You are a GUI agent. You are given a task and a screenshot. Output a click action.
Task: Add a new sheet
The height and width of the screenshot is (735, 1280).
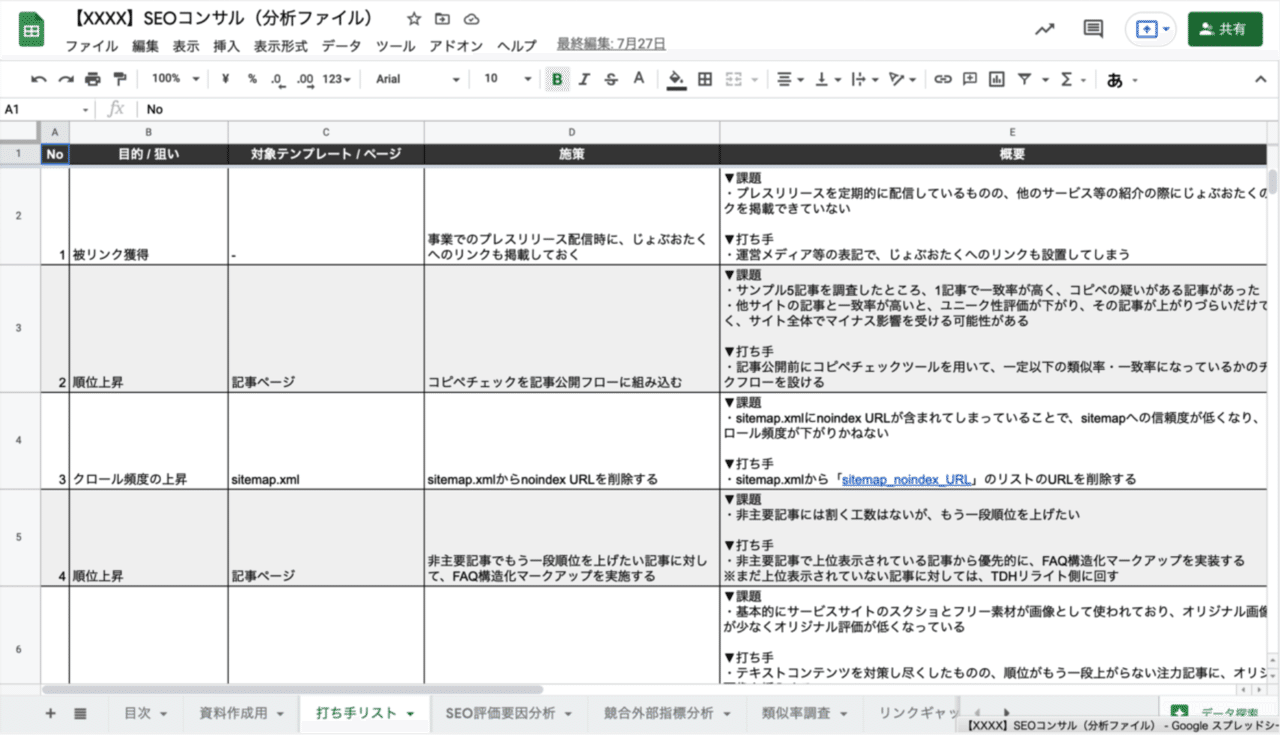(x=50, y=713)
